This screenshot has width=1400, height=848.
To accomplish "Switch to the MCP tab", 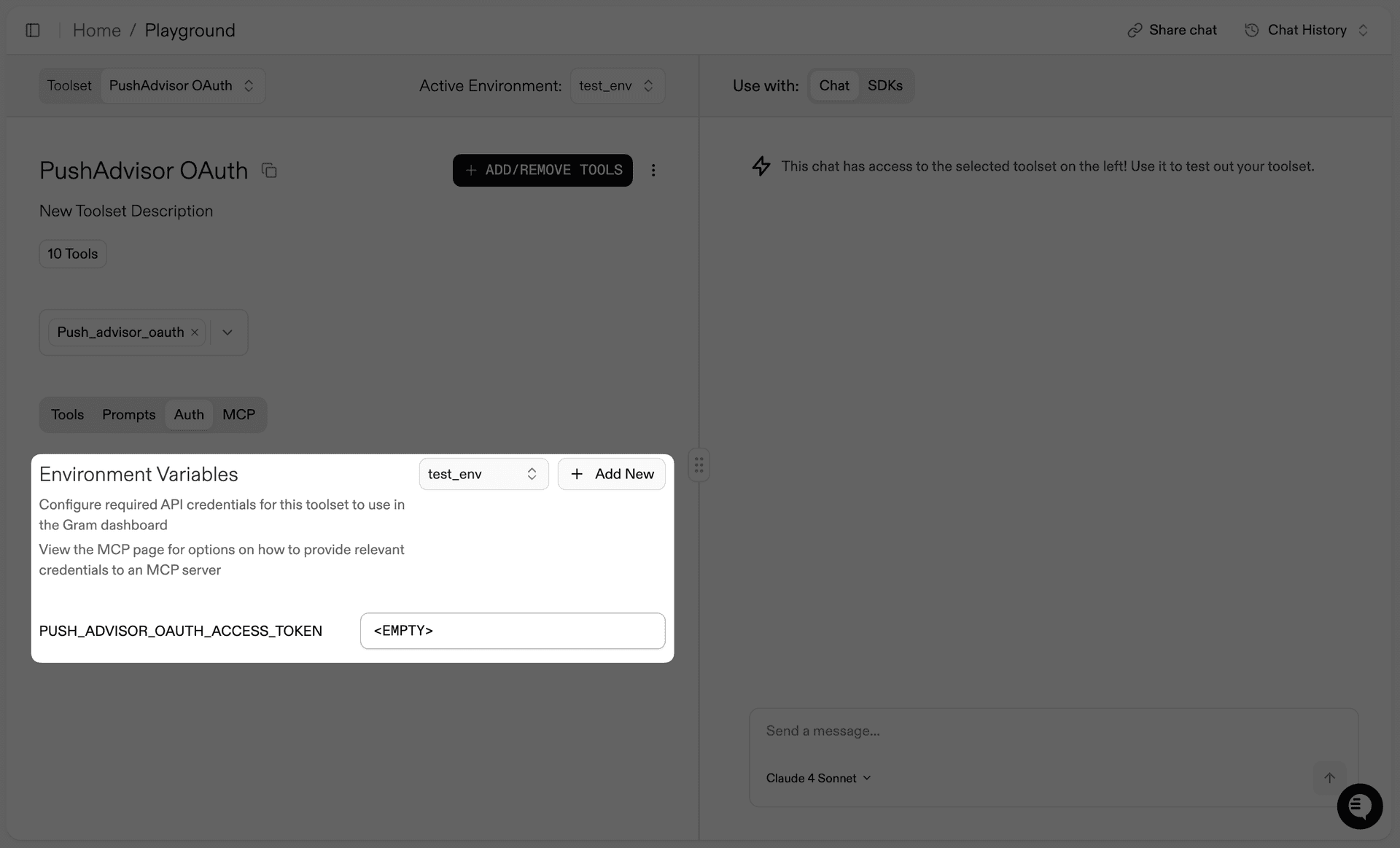I will click(x=238, y=414).
